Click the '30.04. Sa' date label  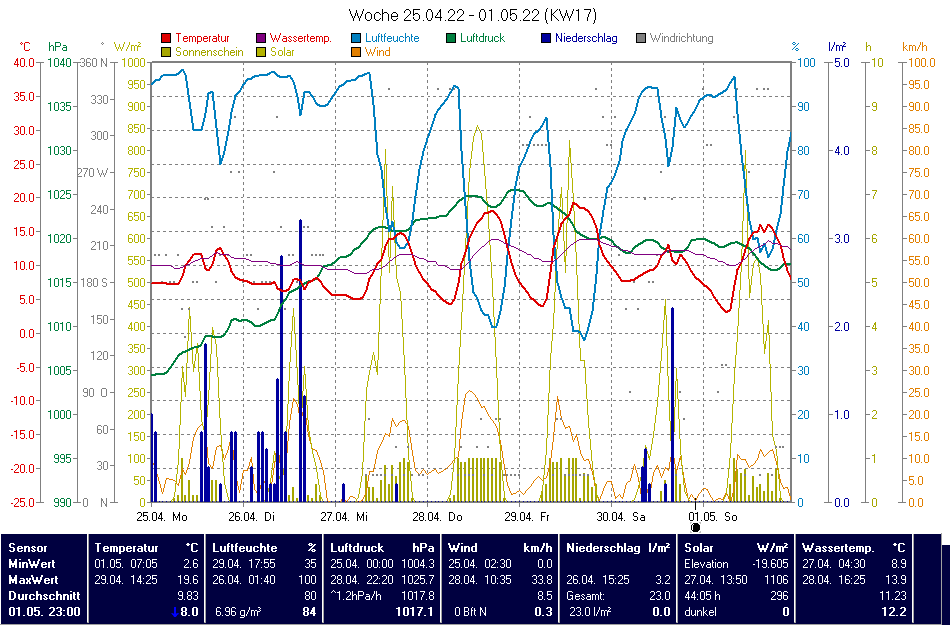(621, 517)
